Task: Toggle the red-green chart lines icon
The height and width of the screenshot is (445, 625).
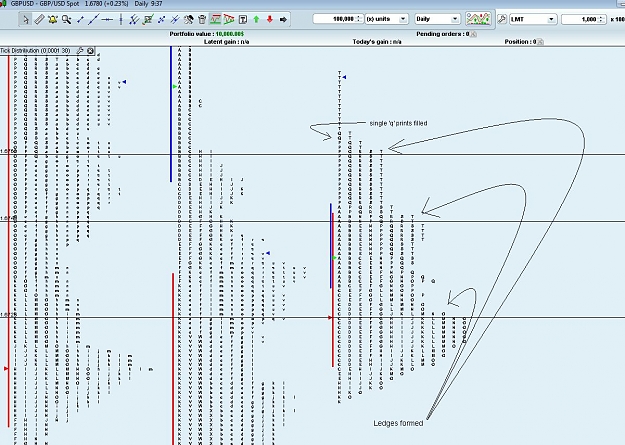Action: (x=216, y=19)
